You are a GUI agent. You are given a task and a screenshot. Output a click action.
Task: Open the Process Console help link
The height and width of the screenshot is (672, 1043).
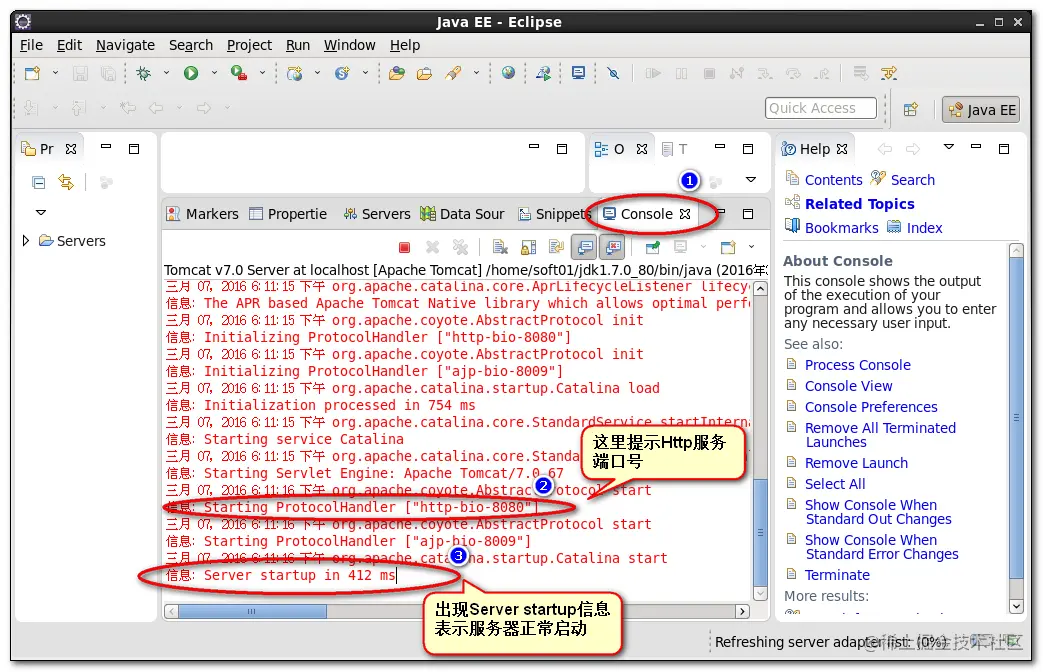click(857, 365)
